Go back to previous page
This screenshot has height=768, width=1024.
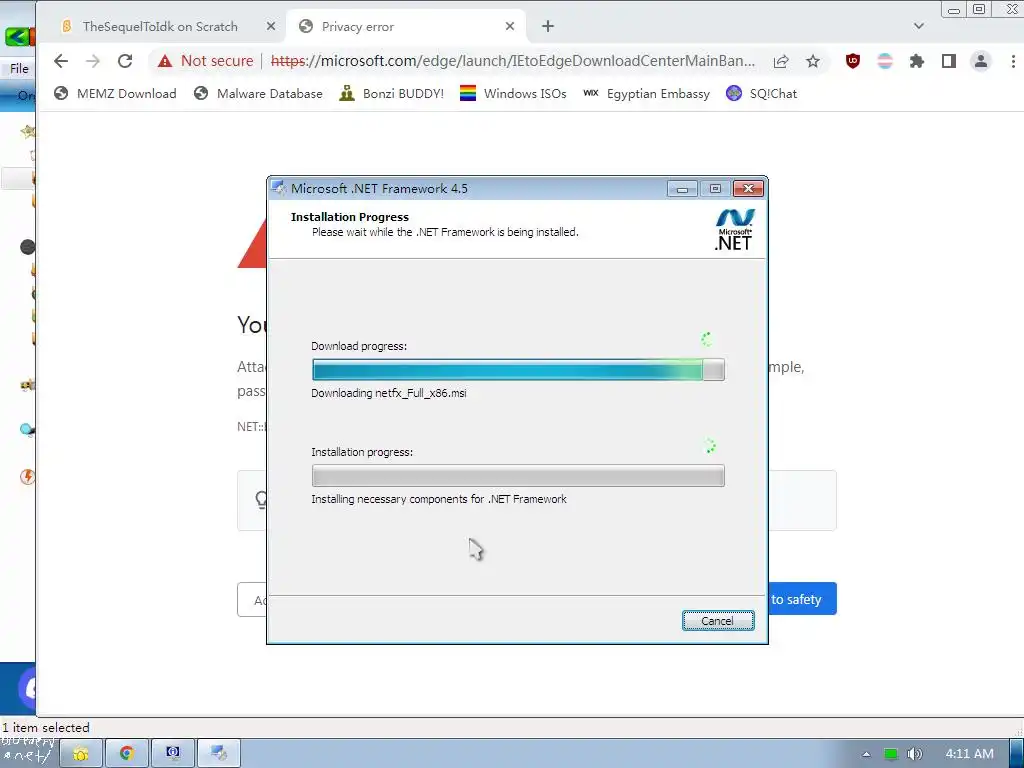pyautogui.click(x=61, y=61)
